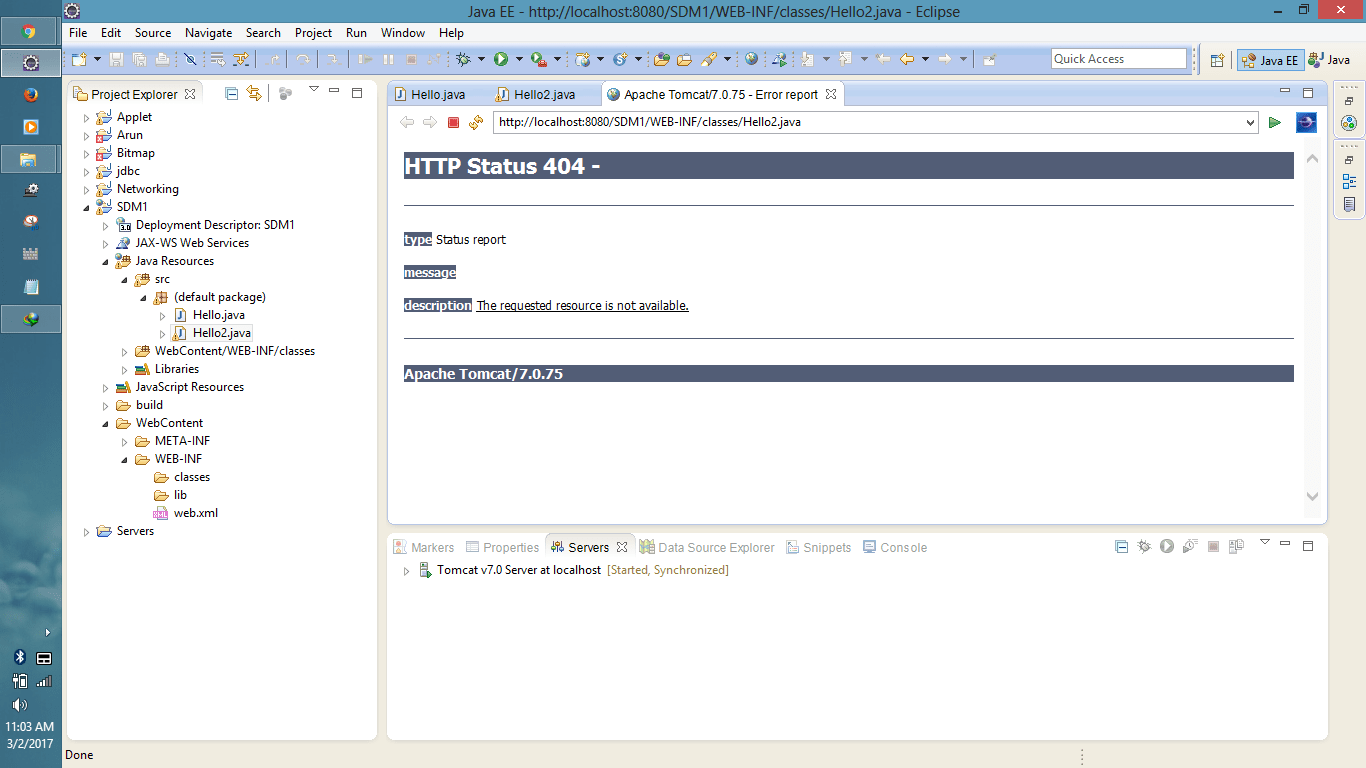Image resolution: width=1366 pixels, height=768 pixels.
Task: Open the Navigate menu
Action: pyautogui.click(x=208, y=33)
